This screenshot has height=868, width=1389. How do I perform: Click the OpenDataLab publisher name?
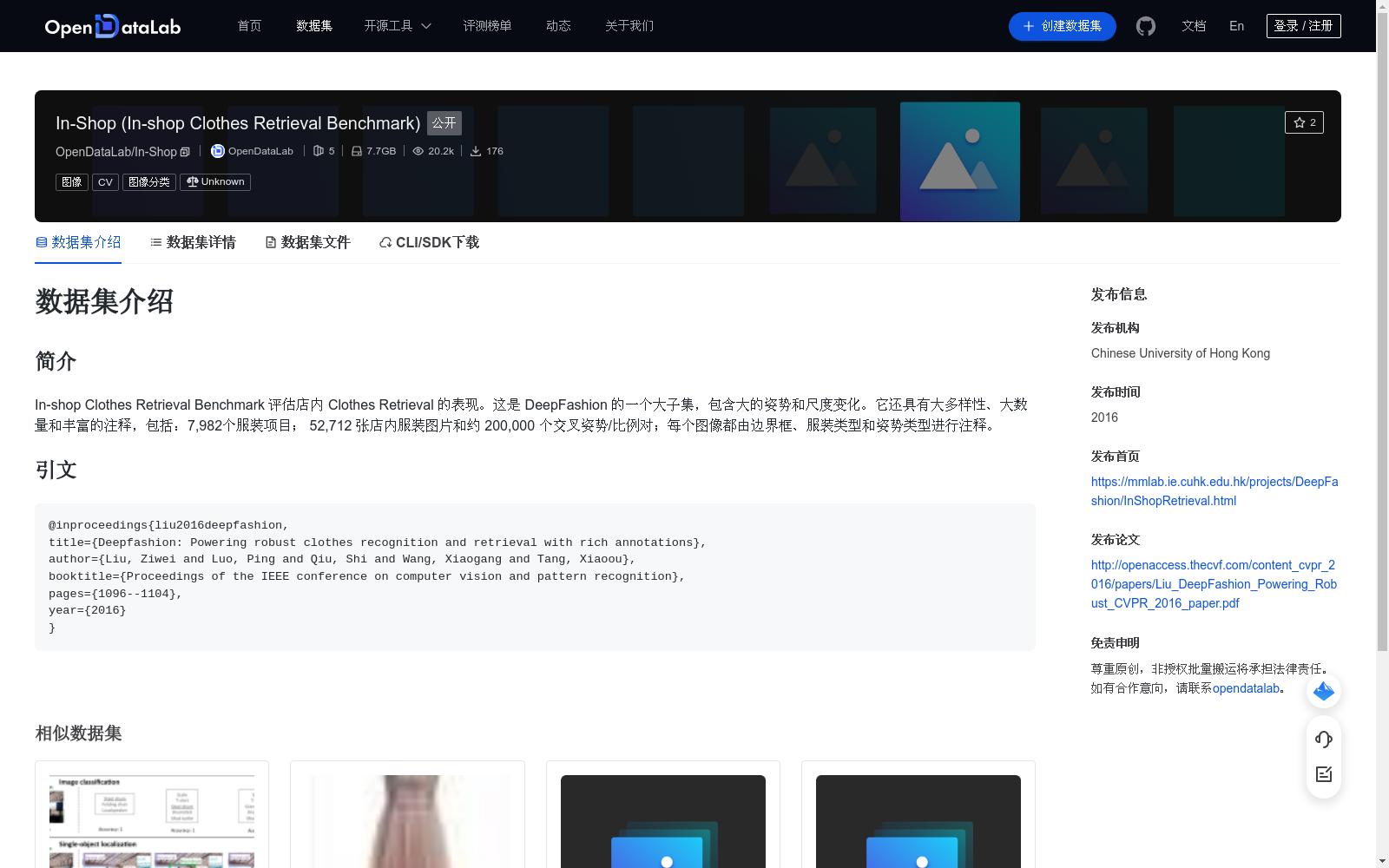pyautogui.click(x=260, y=151)
